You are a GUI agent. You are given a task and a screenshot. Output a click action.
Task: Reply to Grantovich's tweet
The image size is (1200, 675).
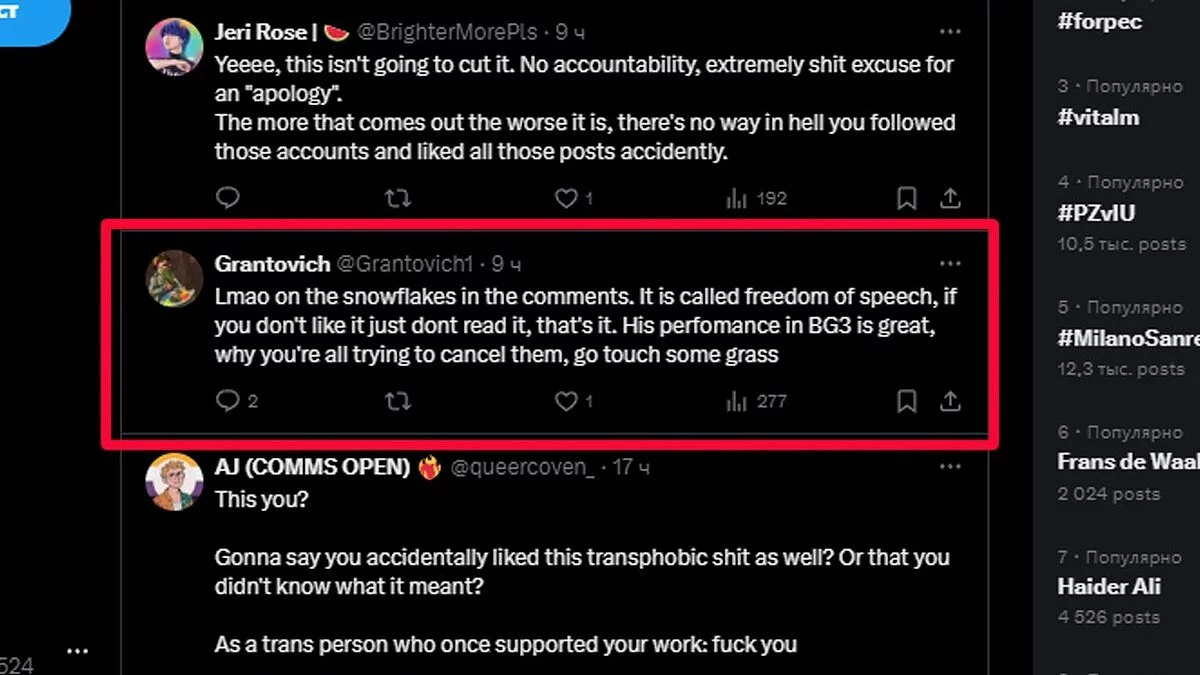(228, 402)
